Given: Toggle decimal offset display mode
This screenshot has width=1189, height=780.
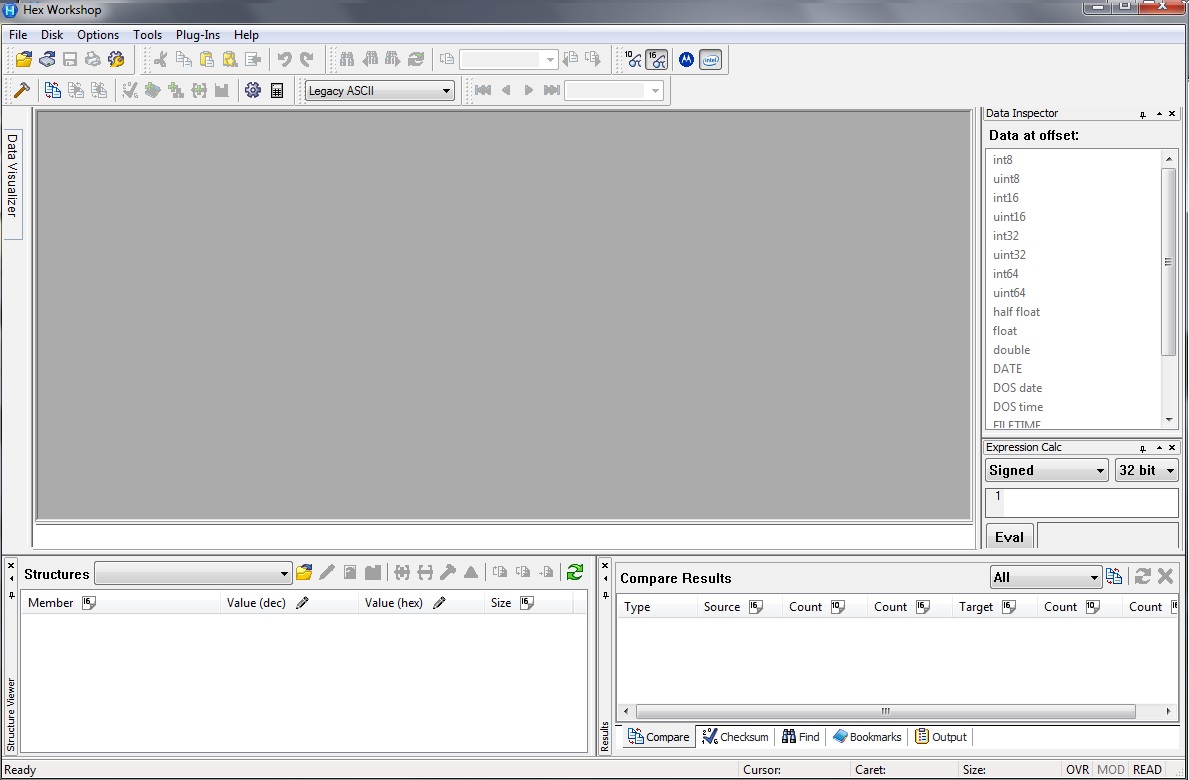Looking at the screenshot, I should coord(633,60).
